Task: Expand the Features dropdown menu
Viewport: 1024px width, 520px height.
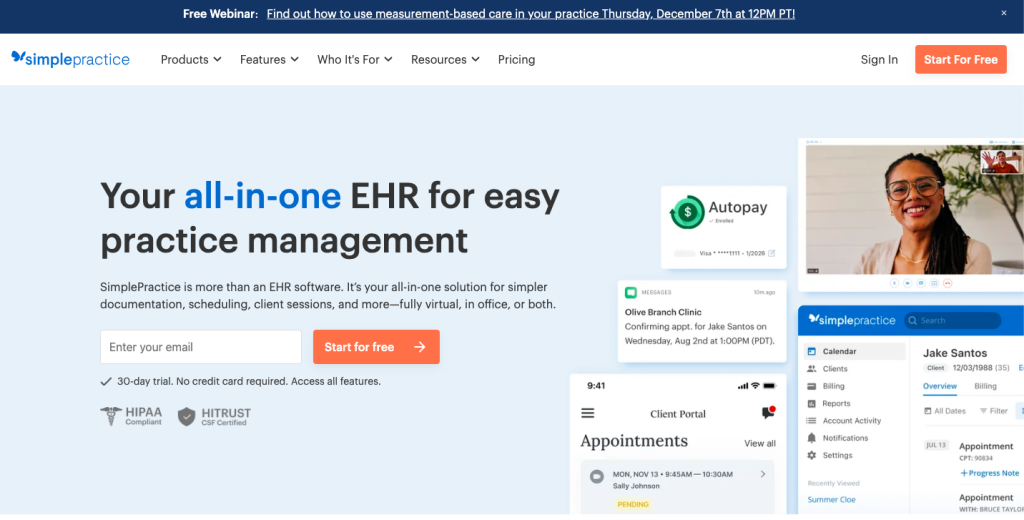Action: point(269,59)
